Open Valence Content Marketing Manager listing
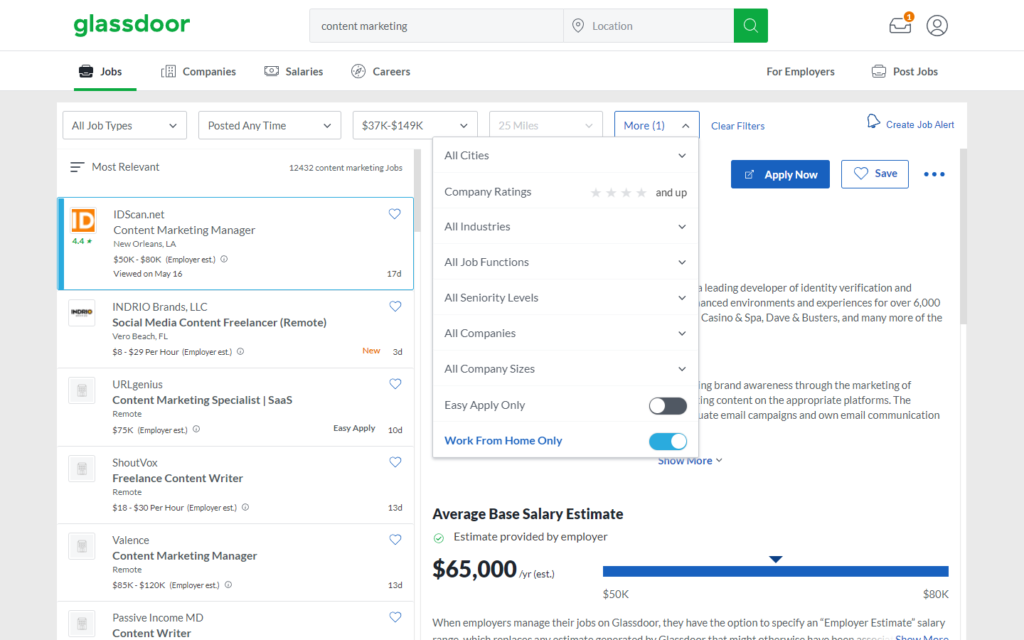This screenshot has height=640, width=1024. click(x=184, y=556)
